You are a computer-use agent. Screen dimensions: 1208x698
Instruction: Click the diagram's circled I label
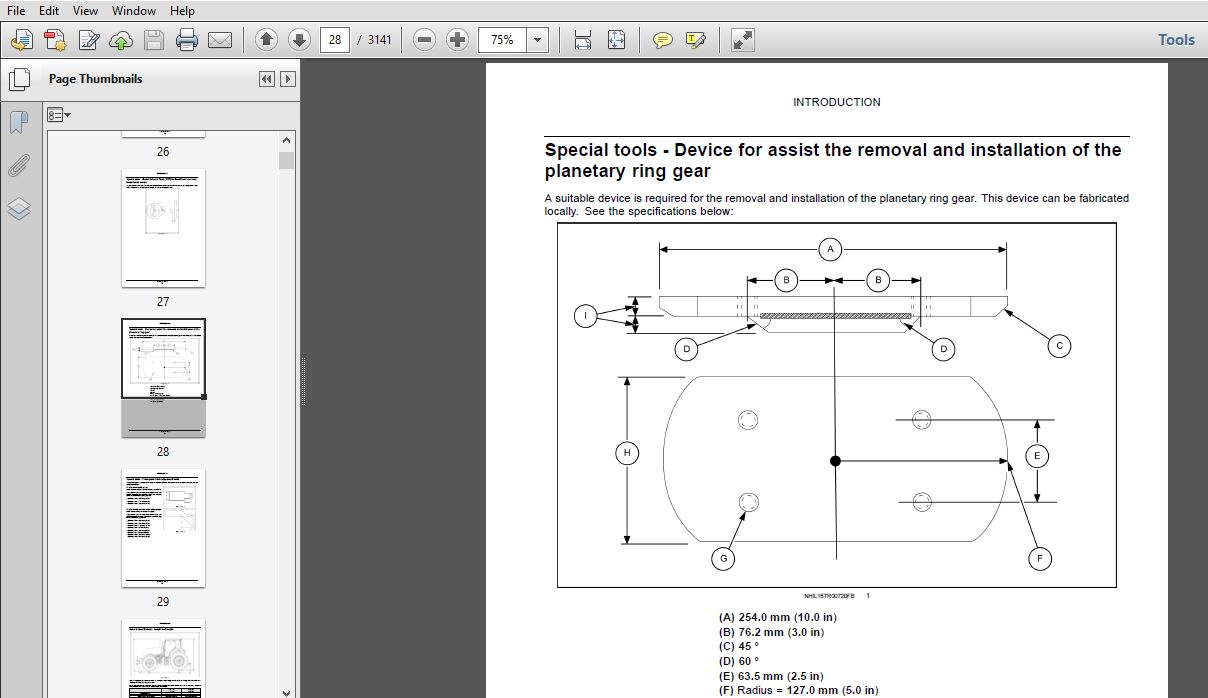tap(586, 316)
